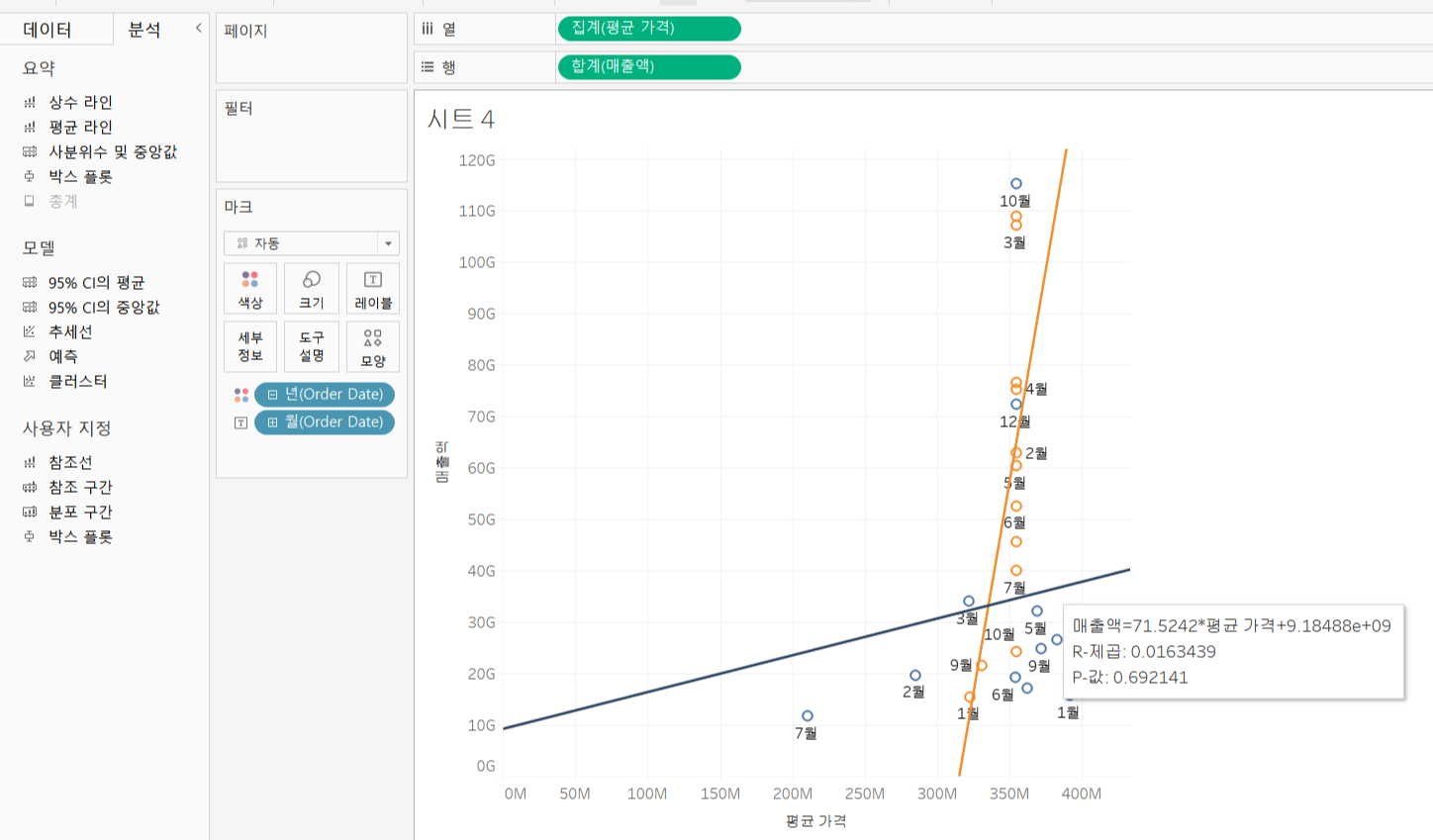Select the 95% CI의 중앙값 icon
The width and height of the screenshot is (1433, 840).
point(30,307)
